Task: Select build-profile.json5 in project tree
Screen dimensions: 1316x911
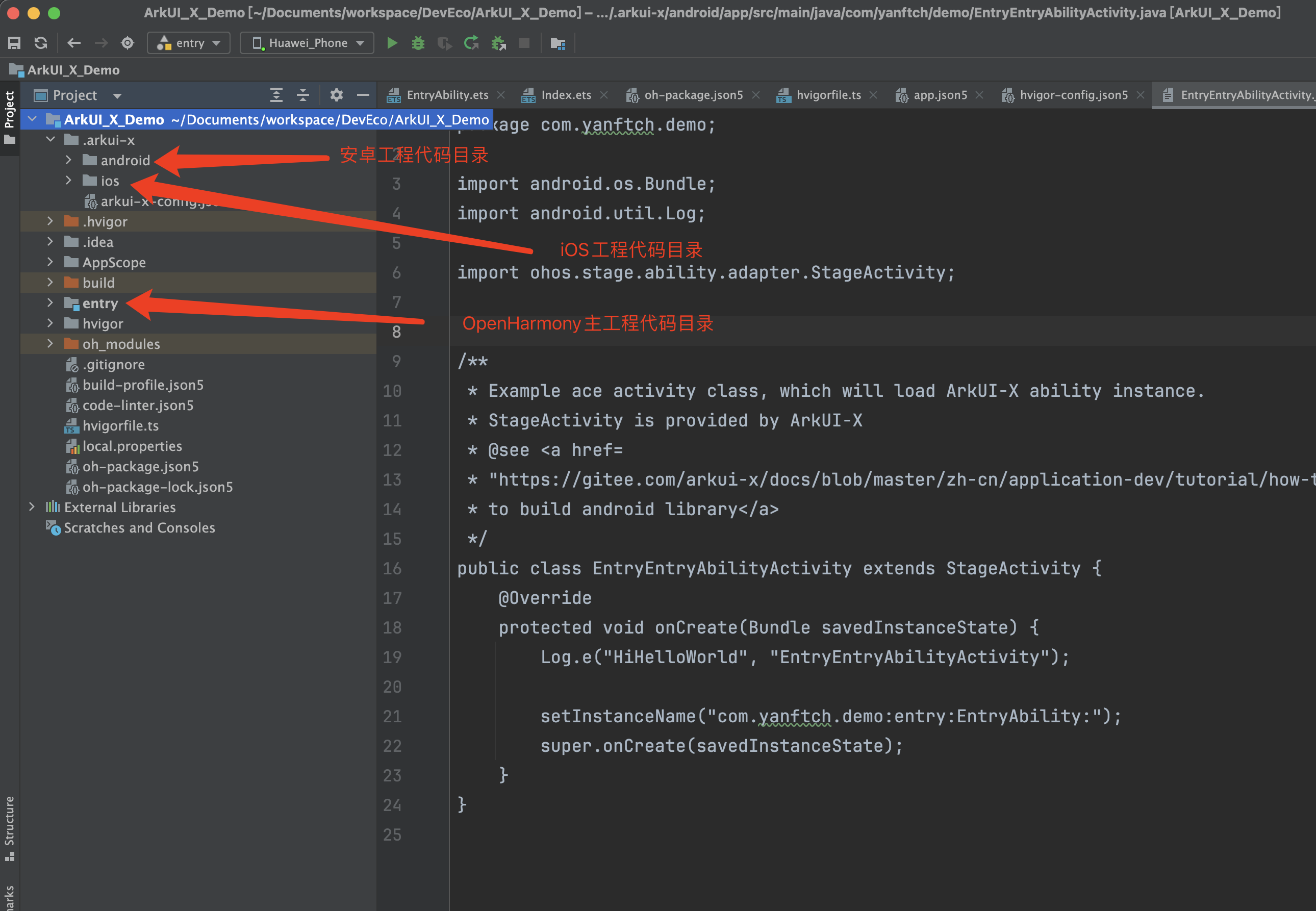Action: tap(143, 385)
